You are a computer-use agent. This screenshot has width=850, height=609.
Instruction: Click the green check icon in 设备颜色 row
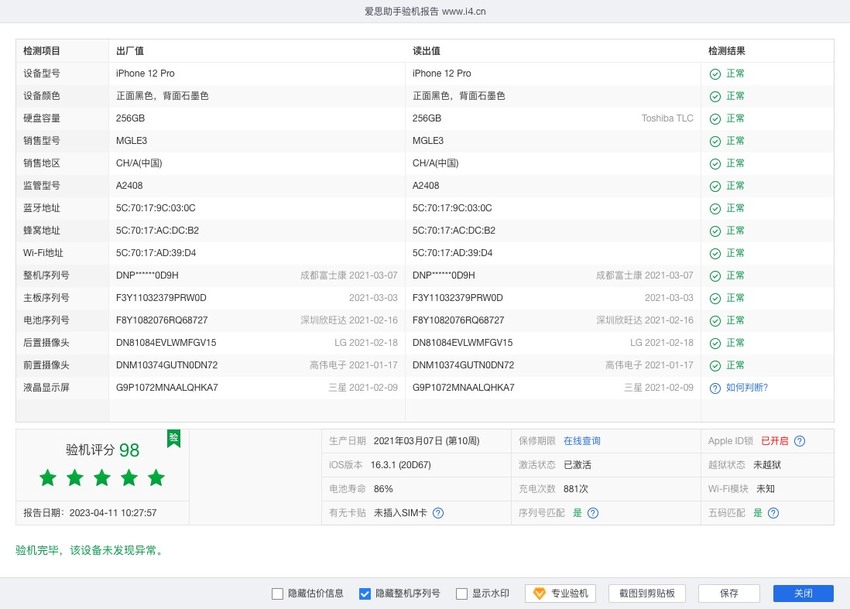tap(715, 97)
